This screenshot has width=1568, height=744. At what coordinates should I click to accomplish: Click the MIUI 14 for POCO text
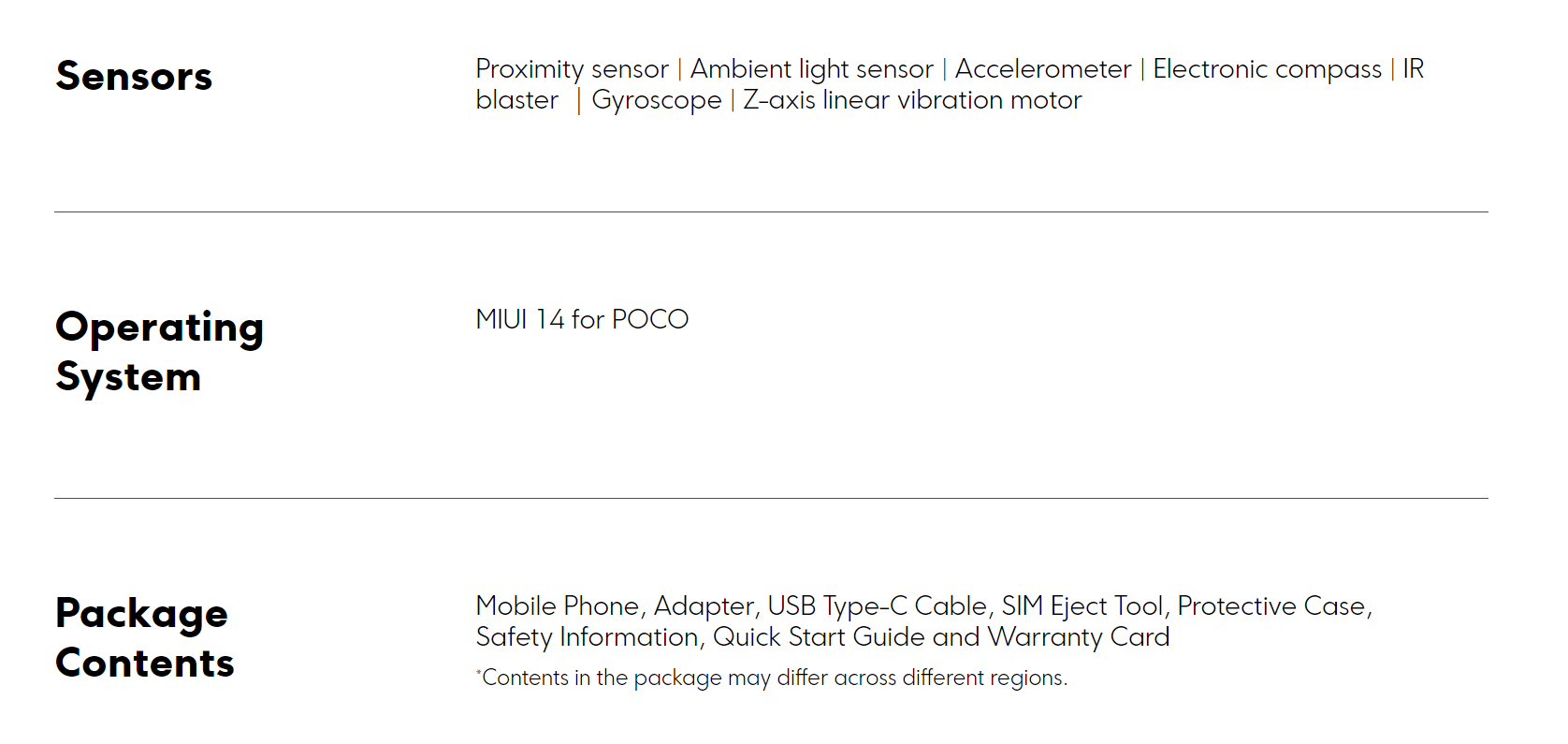pos(582,320)
